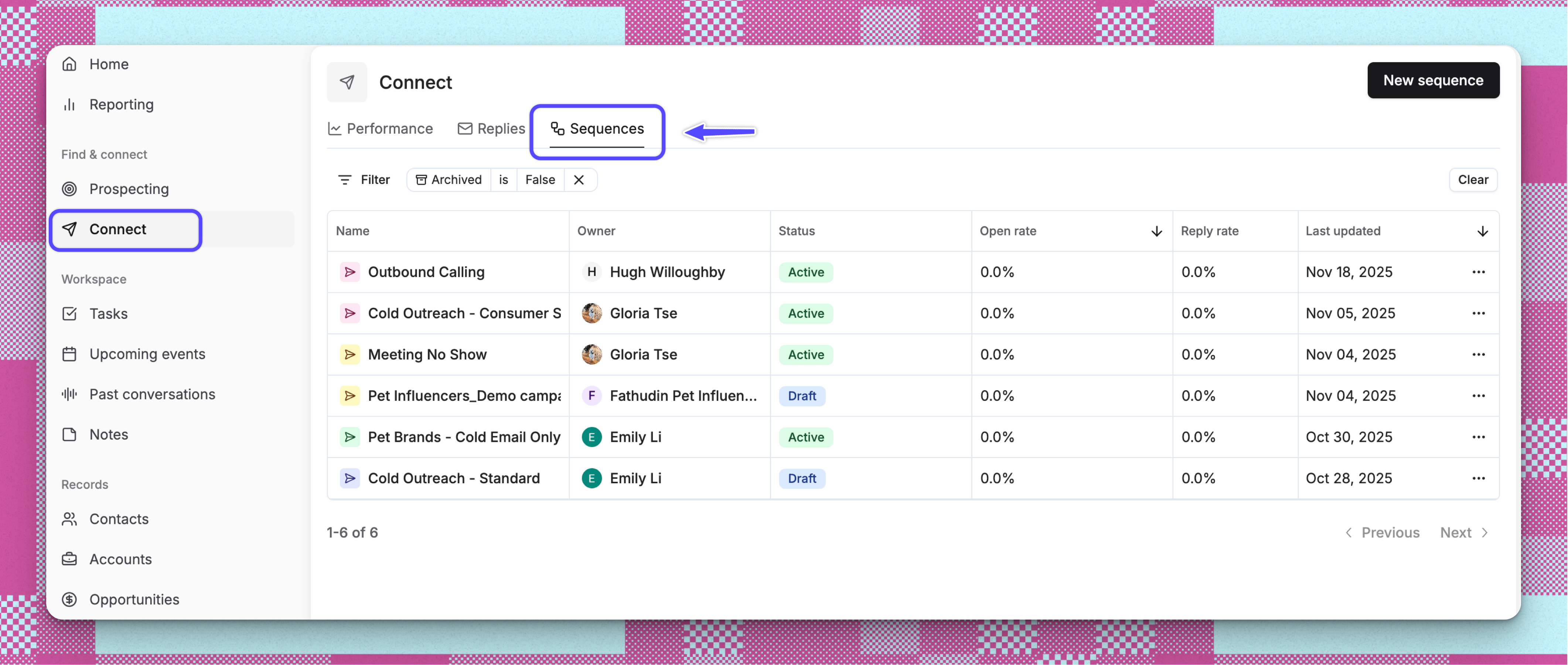This screenshot has height=665, width=1568.
Task: Clear all filters
Action: click(1472, 180)
